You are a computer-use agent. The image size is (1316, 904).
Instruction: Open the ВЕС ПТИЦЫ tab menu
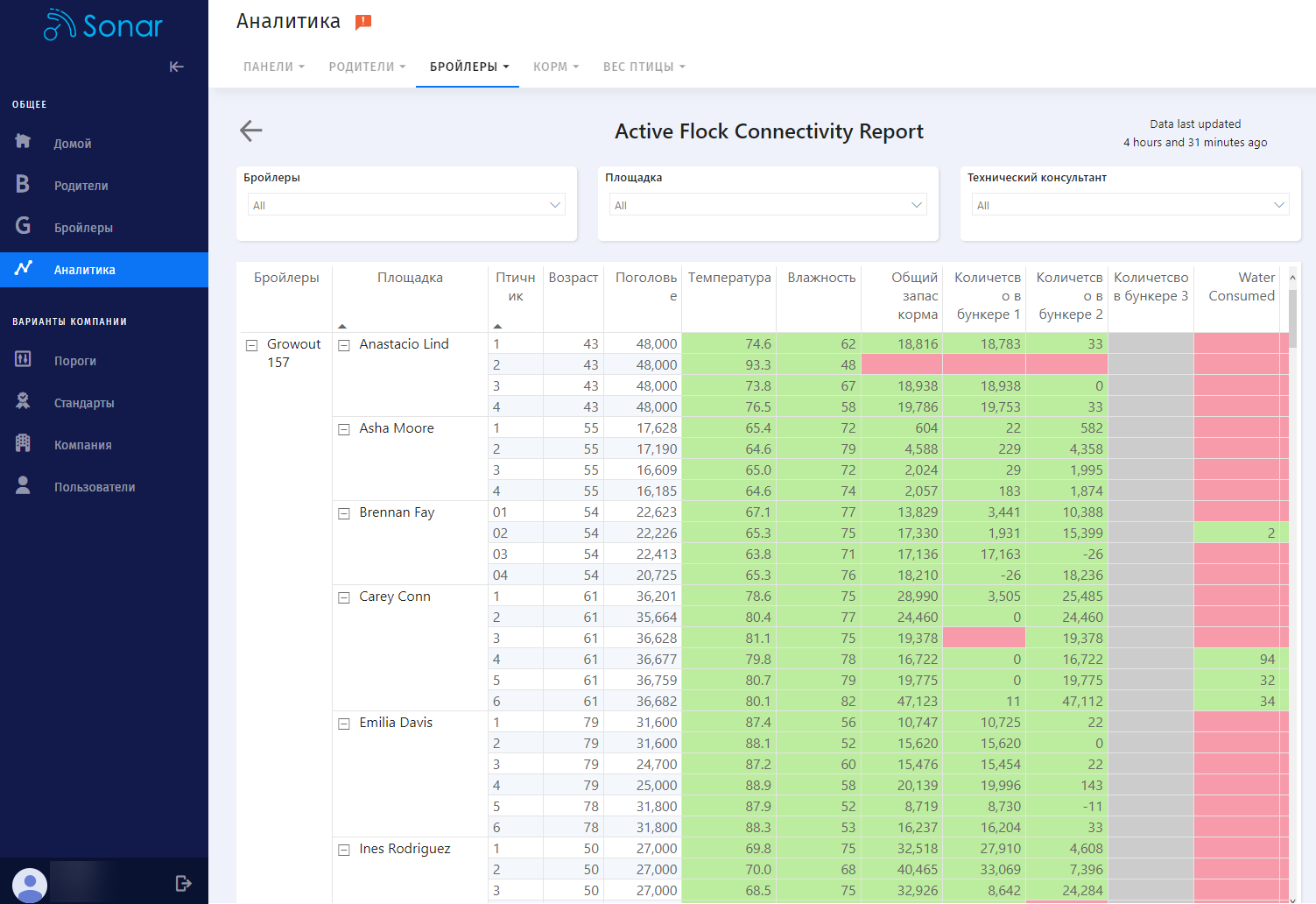(x=644, y=67)
